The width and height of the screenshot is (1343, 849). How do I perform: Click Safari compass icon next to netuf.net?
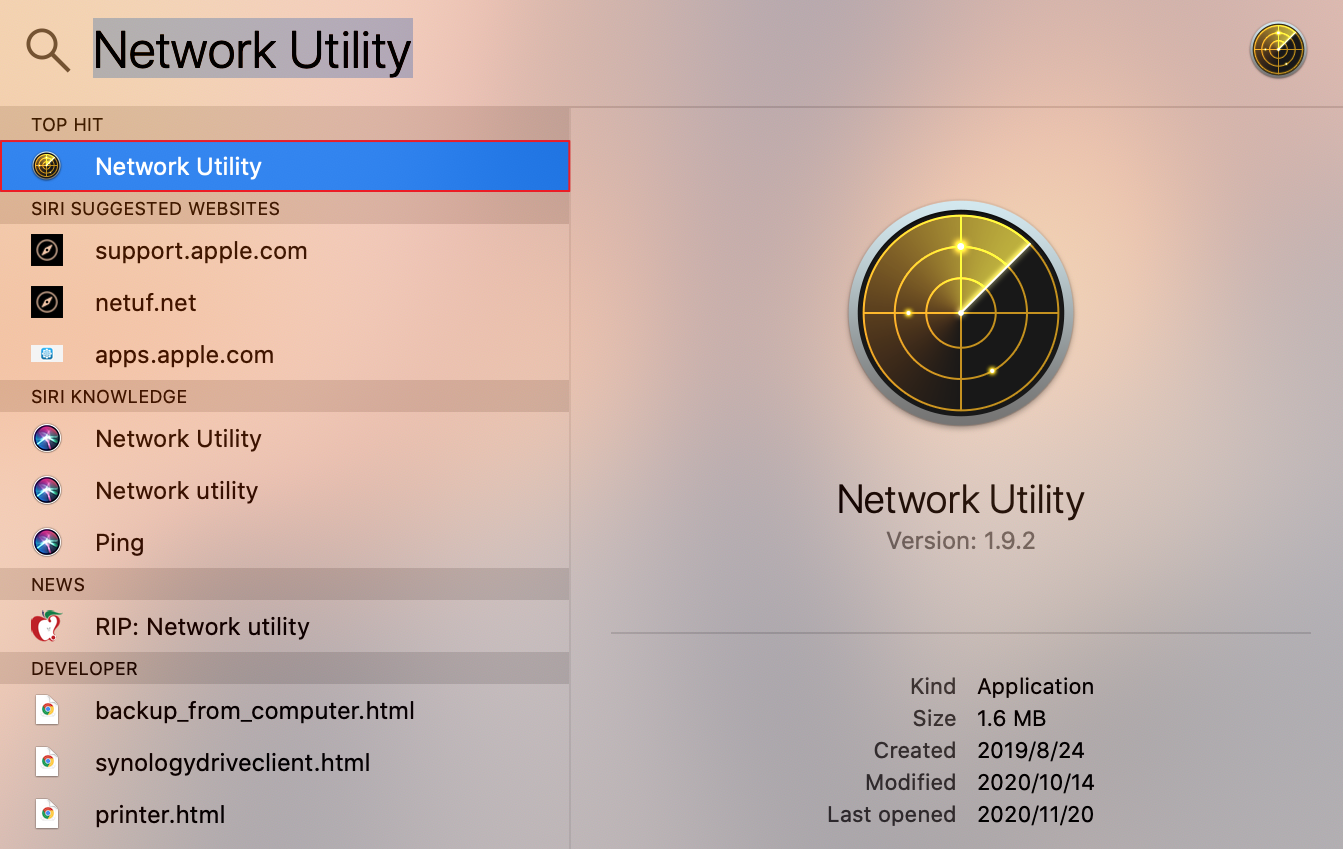coord(47,302)
